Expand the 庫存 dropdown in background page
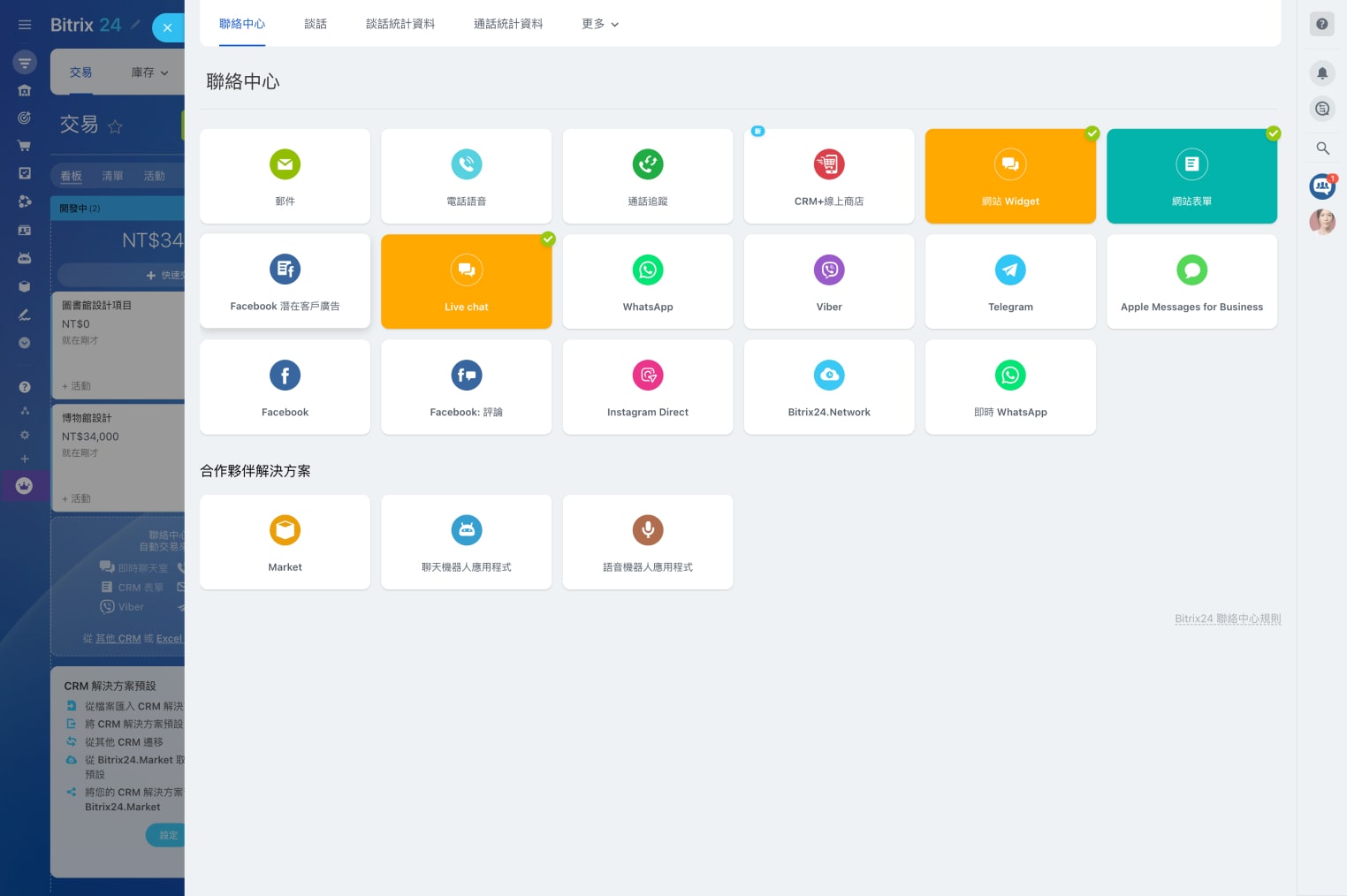This screenshot has width=1347, height=896. pyautogui.click(x=149, y=72)
